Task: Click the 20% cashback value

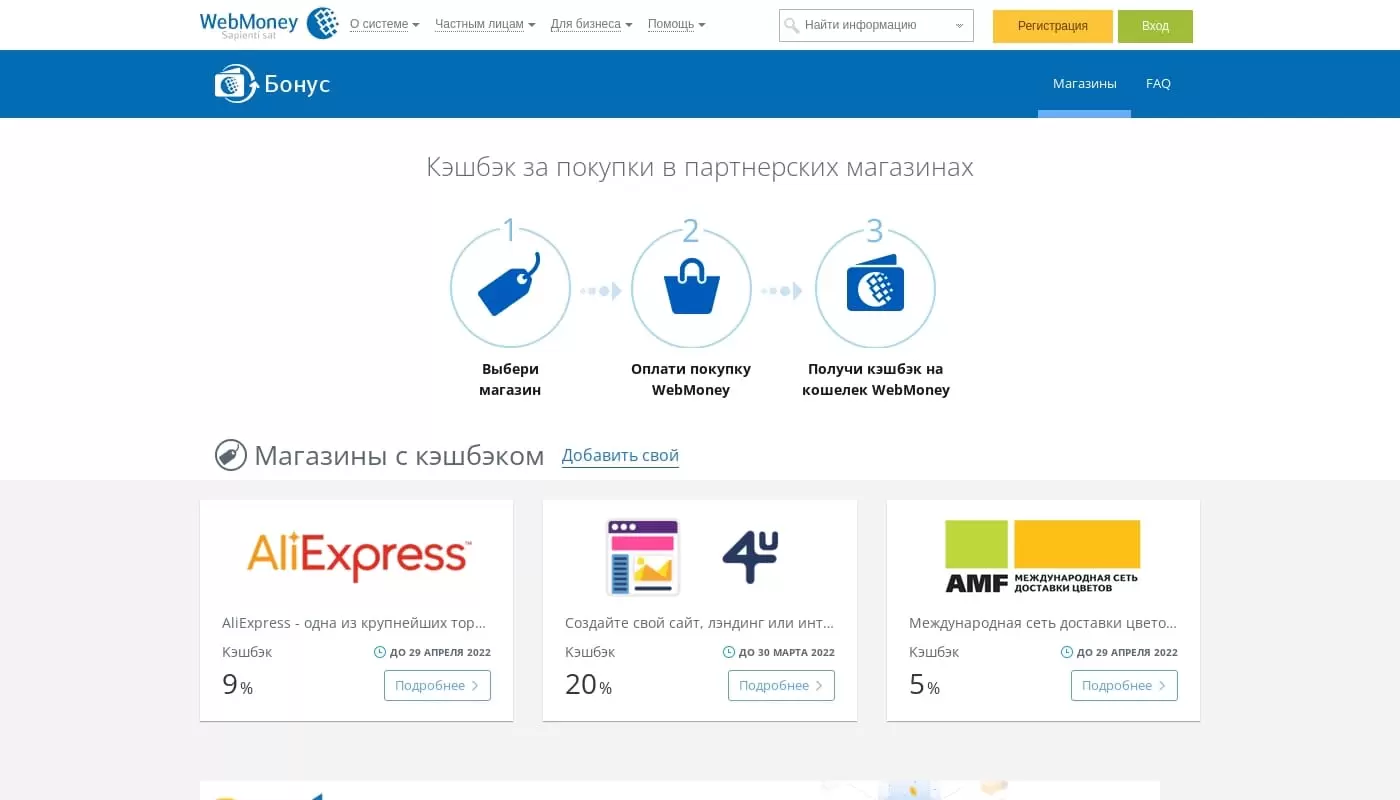Action: (x=588, y=685)
